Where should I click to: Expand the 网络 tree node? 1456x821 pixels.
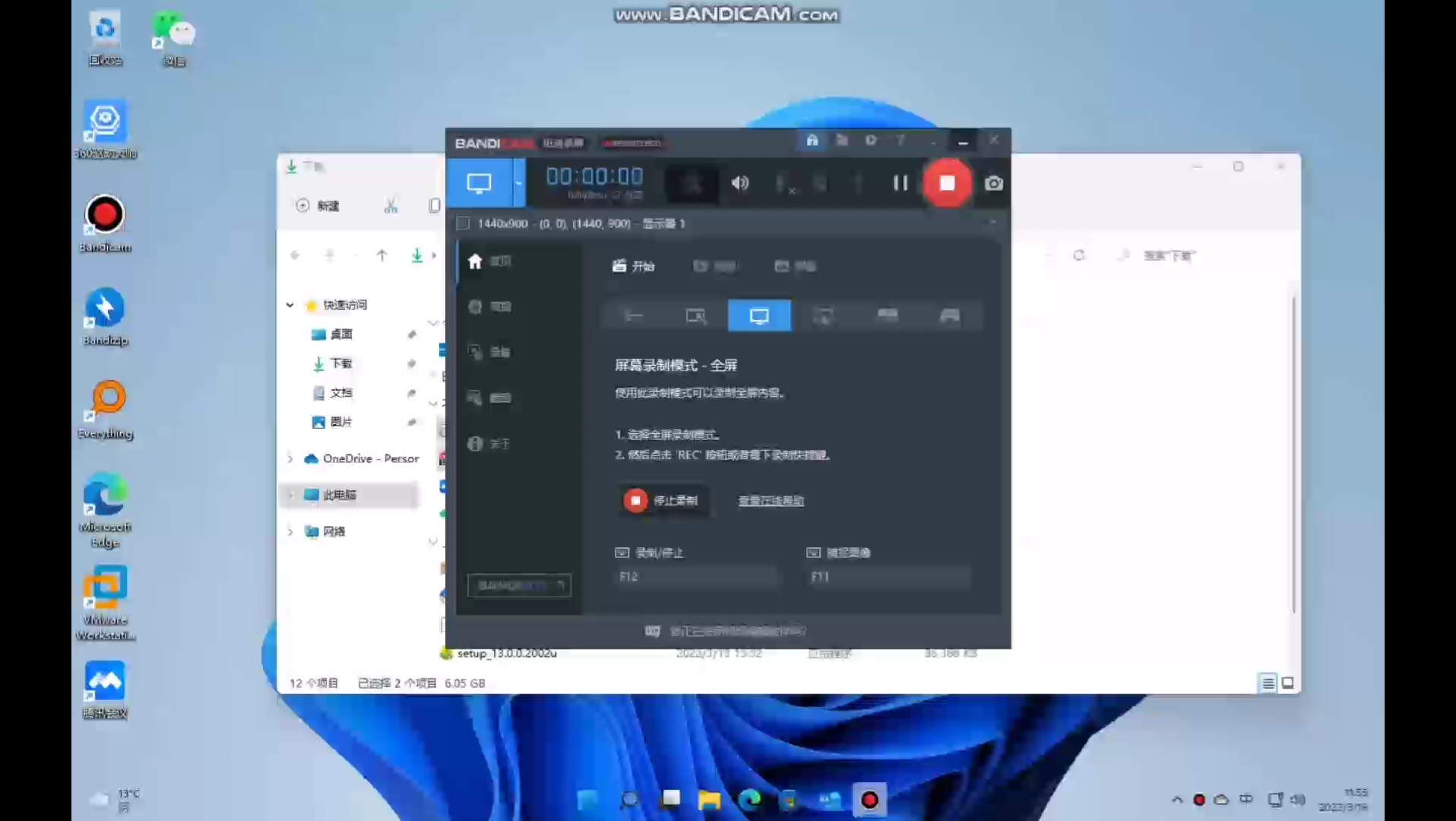[290, 531]
